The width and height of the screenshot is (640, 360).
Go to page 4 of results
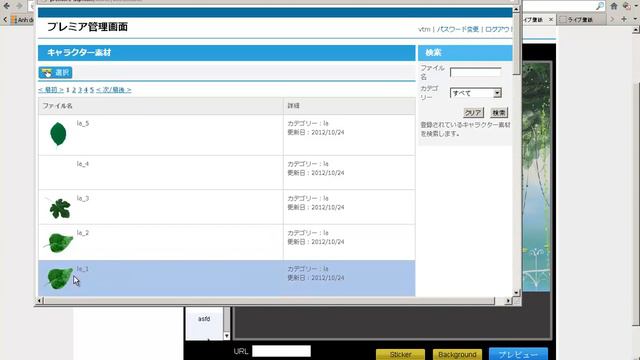point(86,90)
